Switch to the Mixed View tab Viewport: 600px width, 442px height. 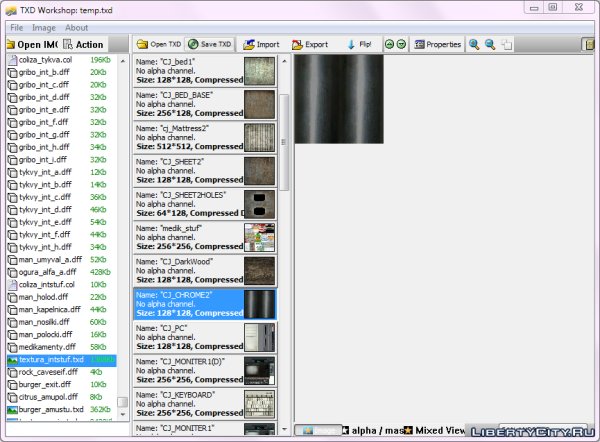point(437,430)
